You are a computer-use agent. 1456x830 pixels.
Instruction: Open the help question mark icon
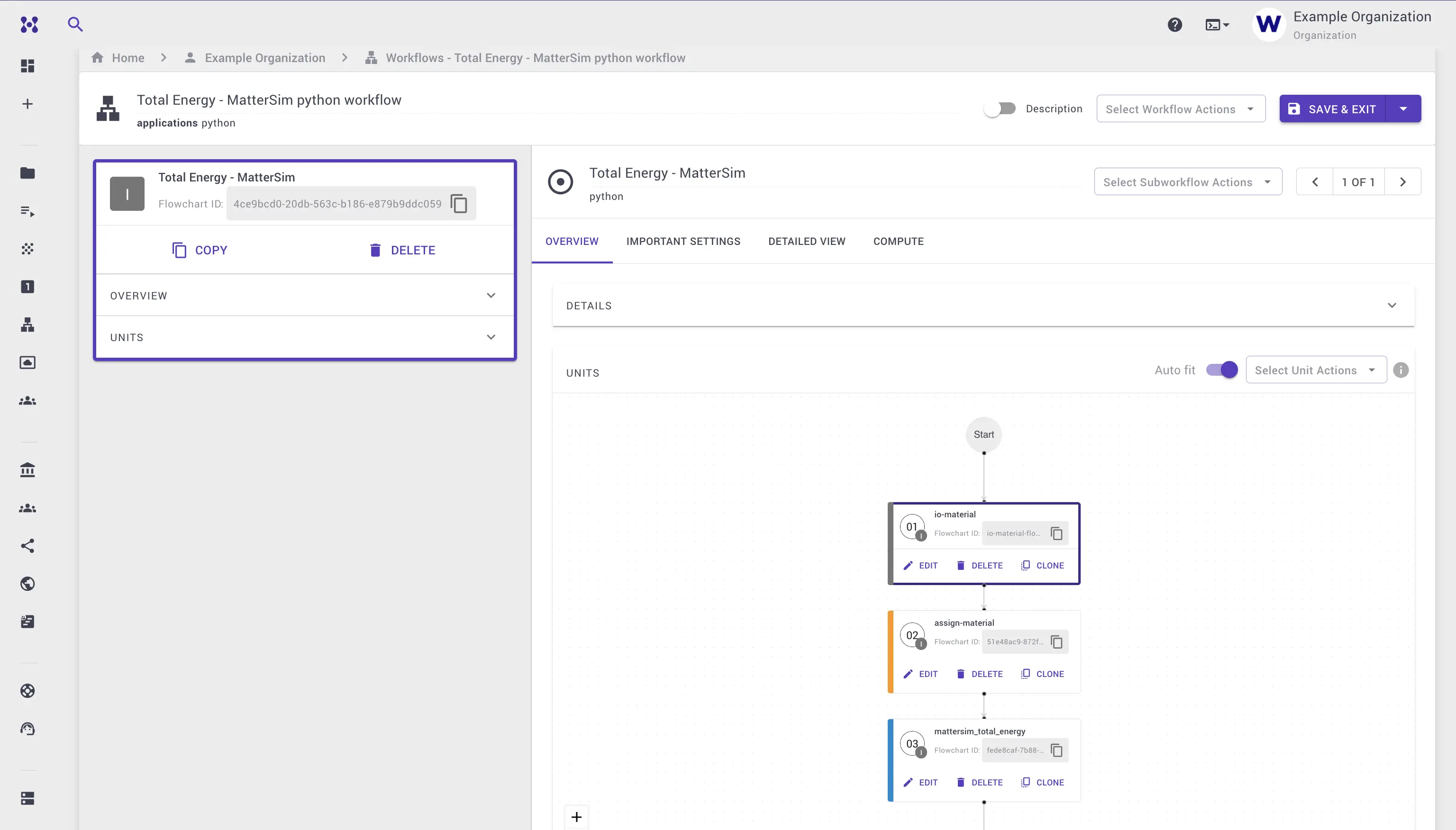tap(1174, 25)
